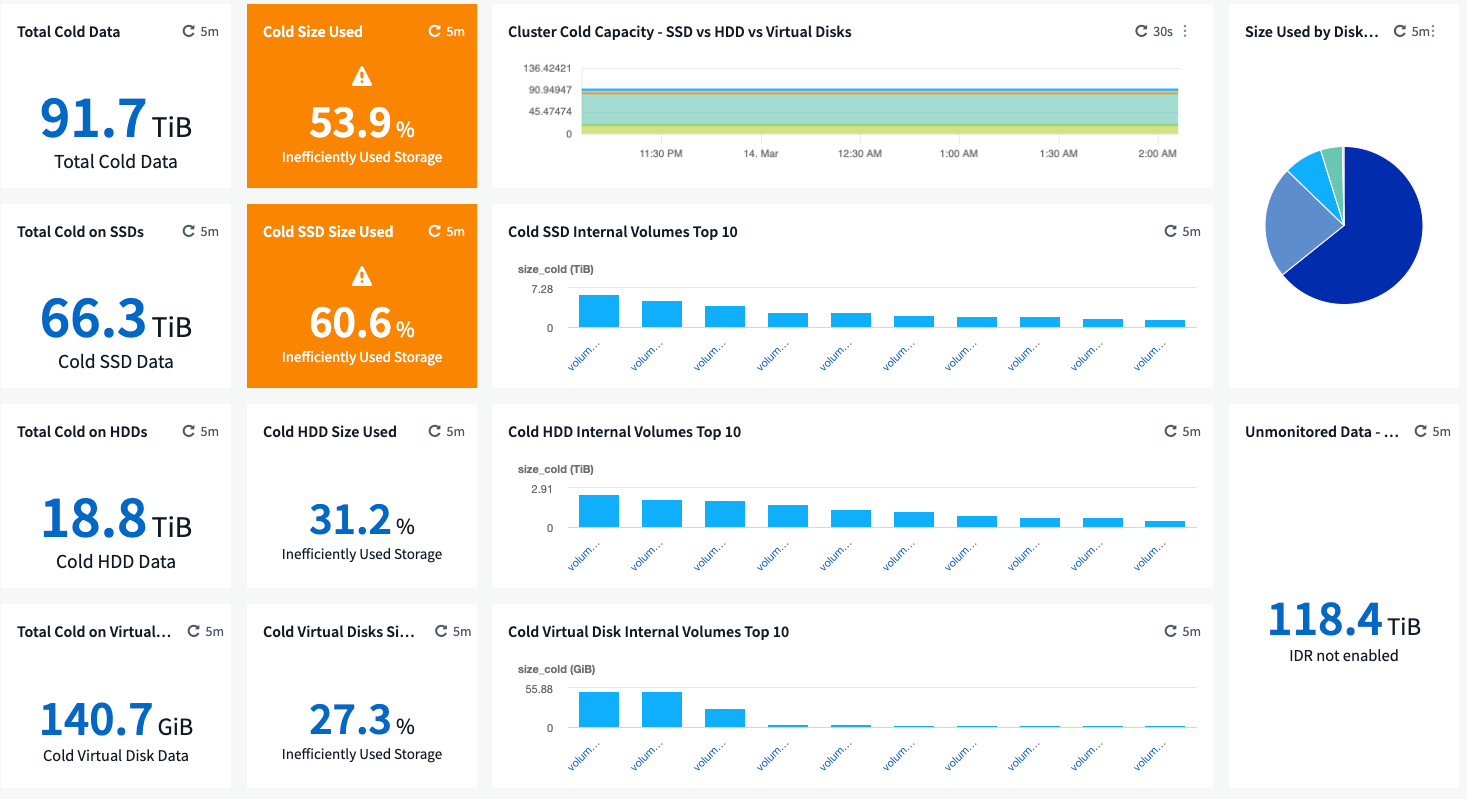Select the tallest bar in Cold SSD chart

599,311
